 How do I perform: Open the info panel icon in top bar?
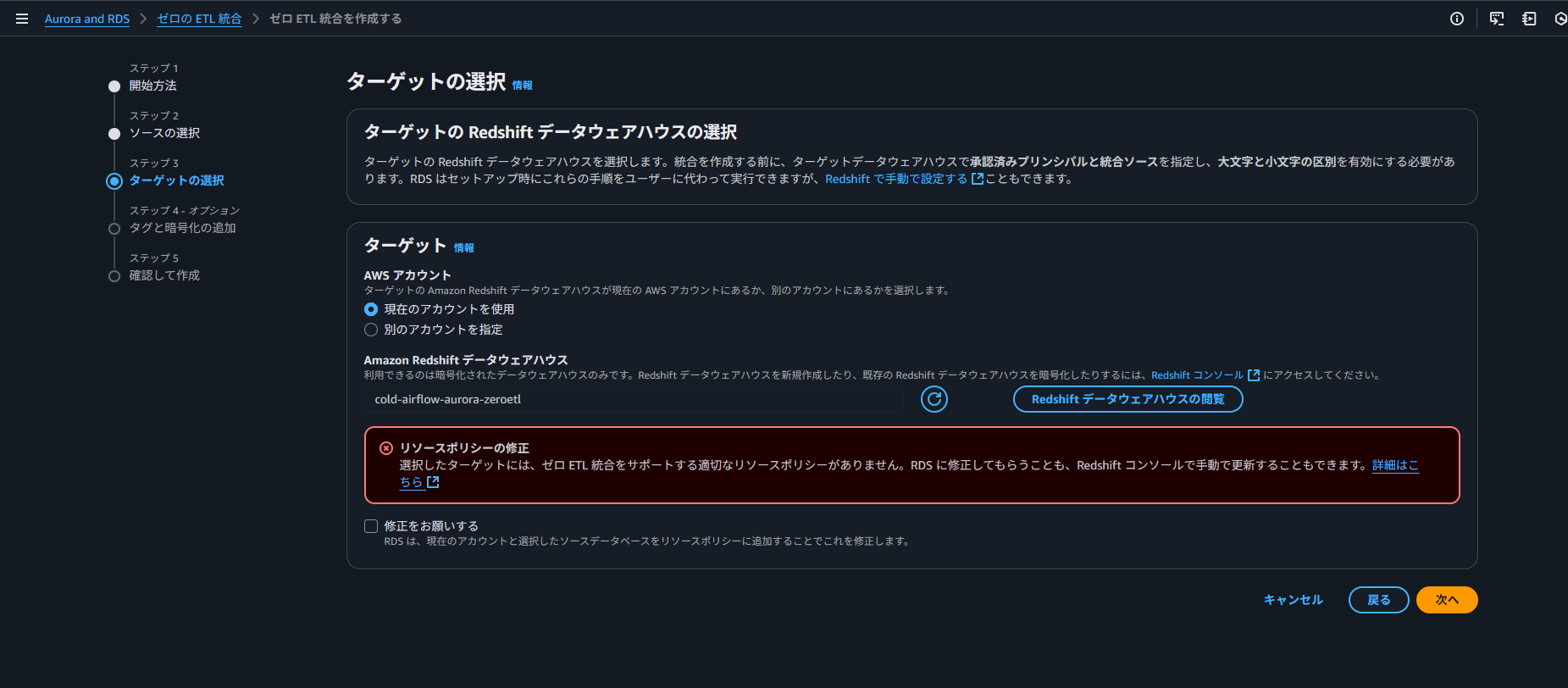click(x=1457, y=19)
